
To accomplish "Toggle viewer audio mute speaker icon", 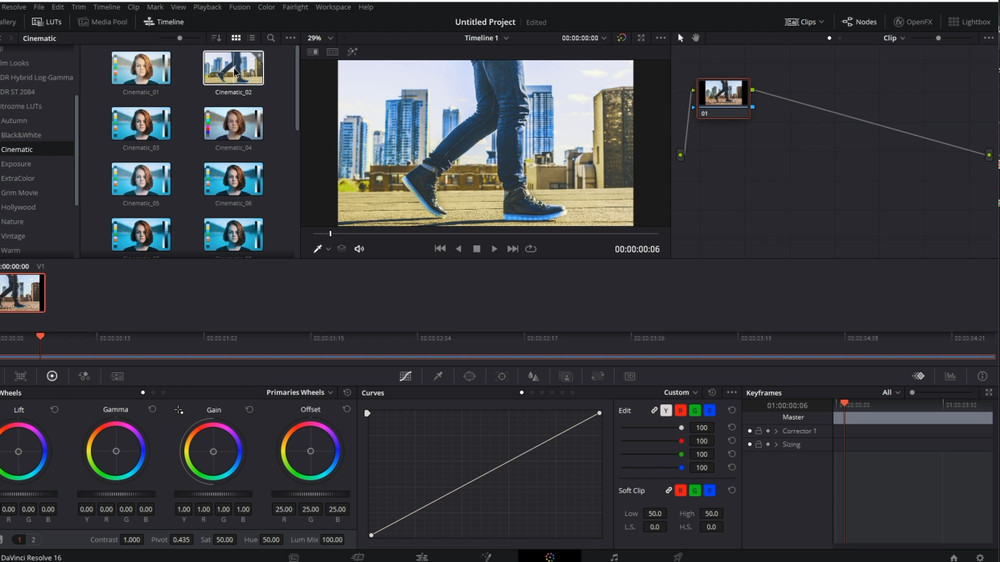I will (359, 249).
